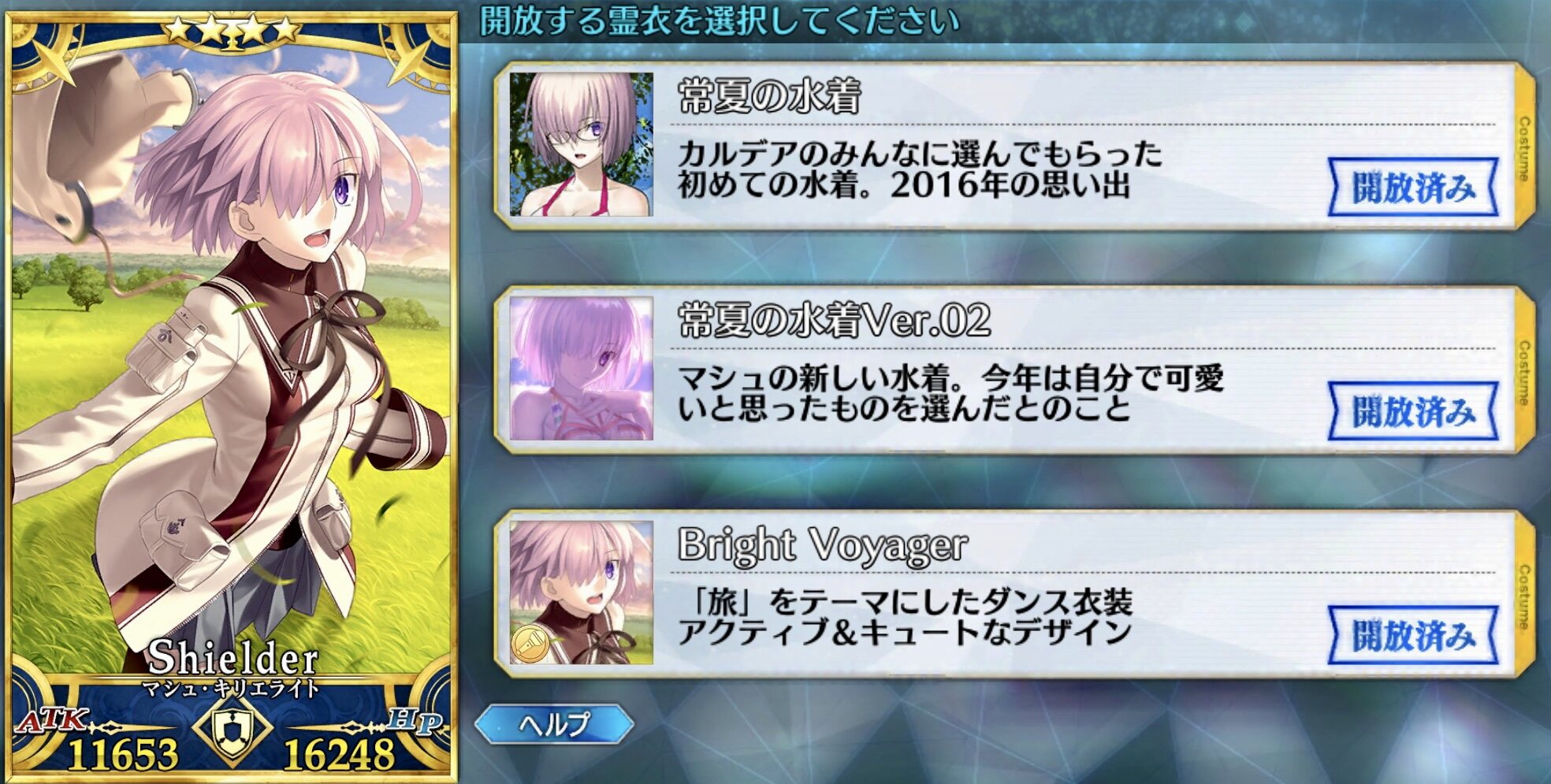Image resolution: width=1551 pixels, height=784 pixels.
Task: Tap the 常夏の水着Ver.02 description text
Action: click(950, 393)
